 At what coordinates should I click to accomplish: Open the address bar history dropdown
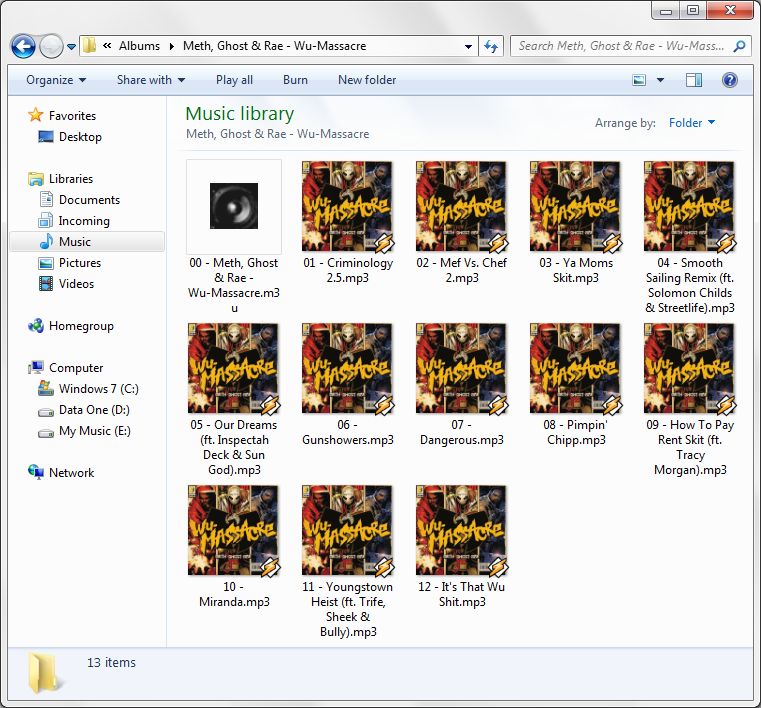pos(468,47)
